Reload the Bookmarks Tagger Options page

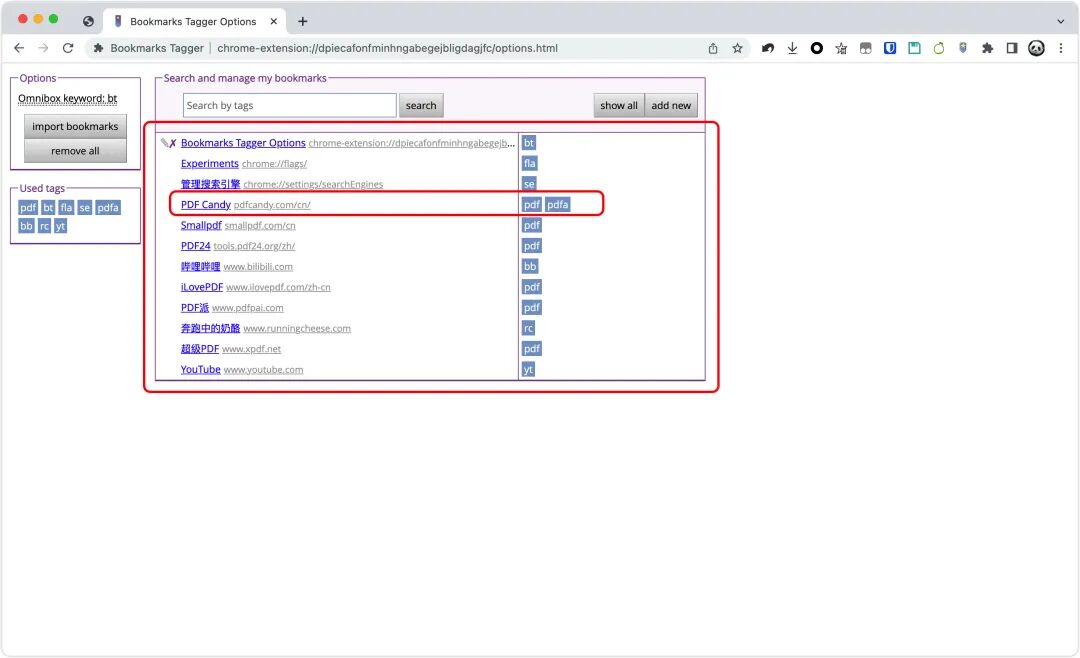68,48
